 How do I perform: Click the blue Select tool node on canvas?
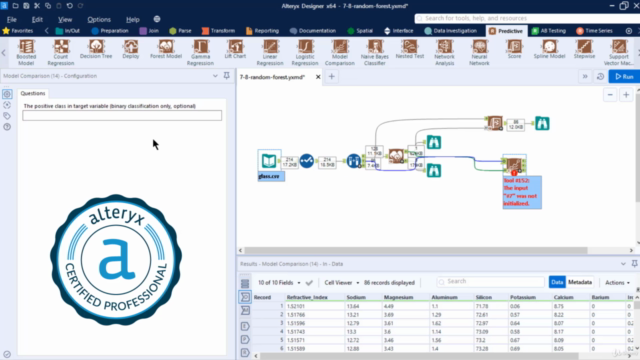click(307, 161)
